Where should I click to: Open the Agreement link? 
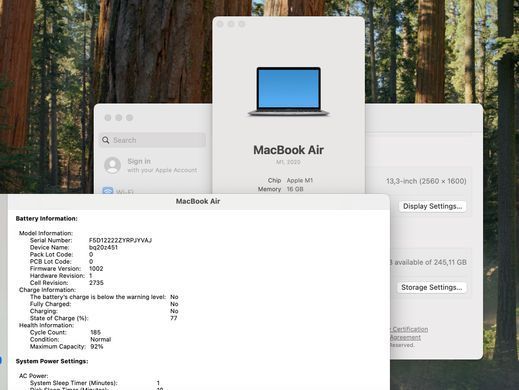pyautogui.click(x=405, y=337)
